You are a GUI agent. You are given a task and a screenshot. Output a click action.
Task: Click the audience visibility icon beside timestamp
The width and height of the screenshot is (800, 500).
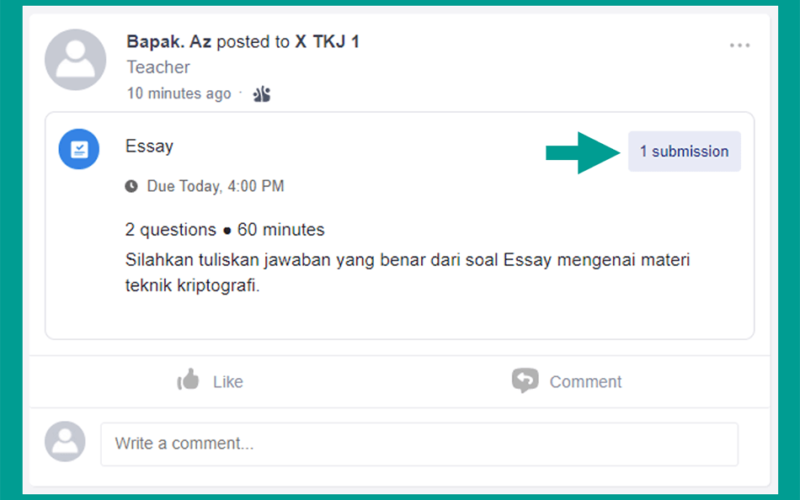262,94
